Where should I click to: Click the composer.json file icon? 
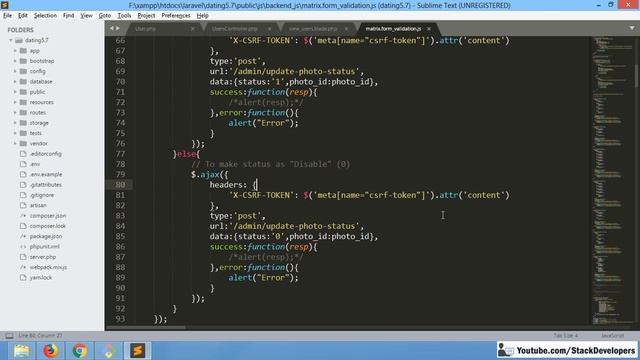(x=23, y=216)
